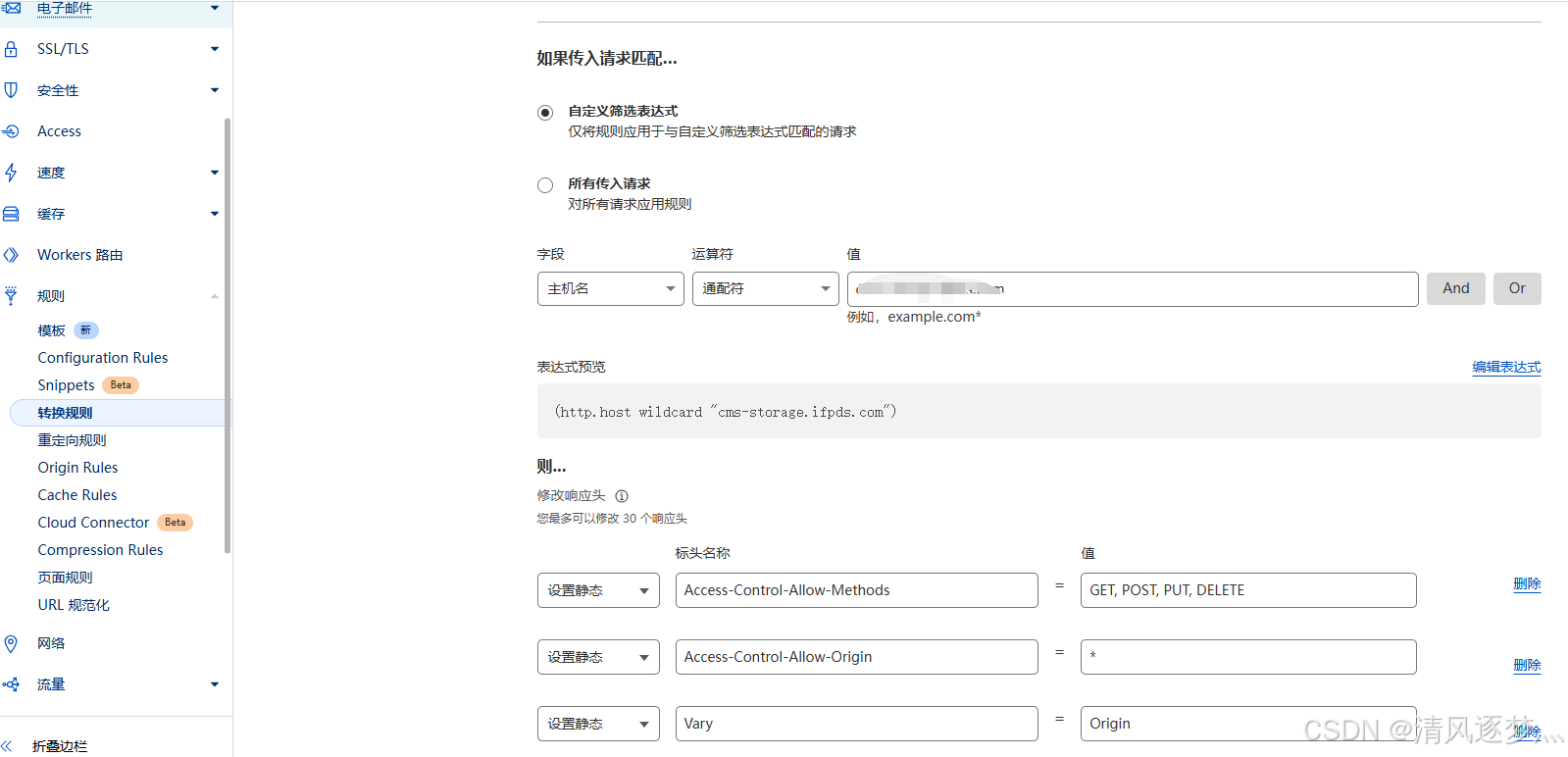The width and height of the screenshot is (1568, 757).
Task: Click the GET, POST, PUT, DELETE value field
Action: [x=1248, y=590]
